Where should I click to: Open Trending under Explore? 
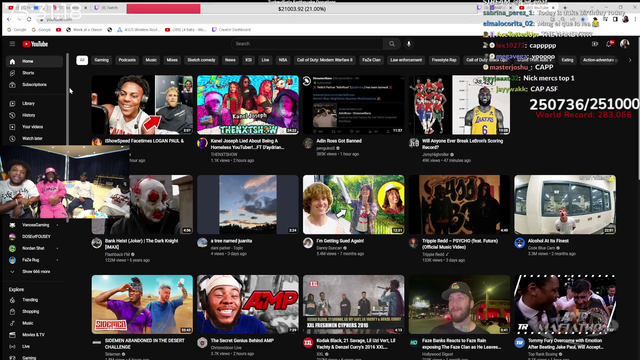(x=34, y=300)
